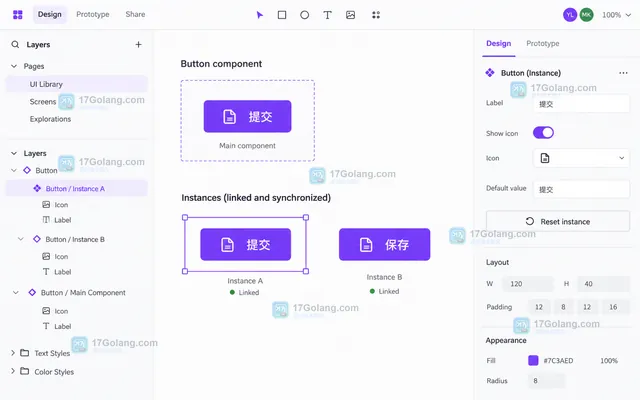The width and height of the screenshot is (640, 400).
Task: Switch to top-bar Design tab
Action: 50,14
